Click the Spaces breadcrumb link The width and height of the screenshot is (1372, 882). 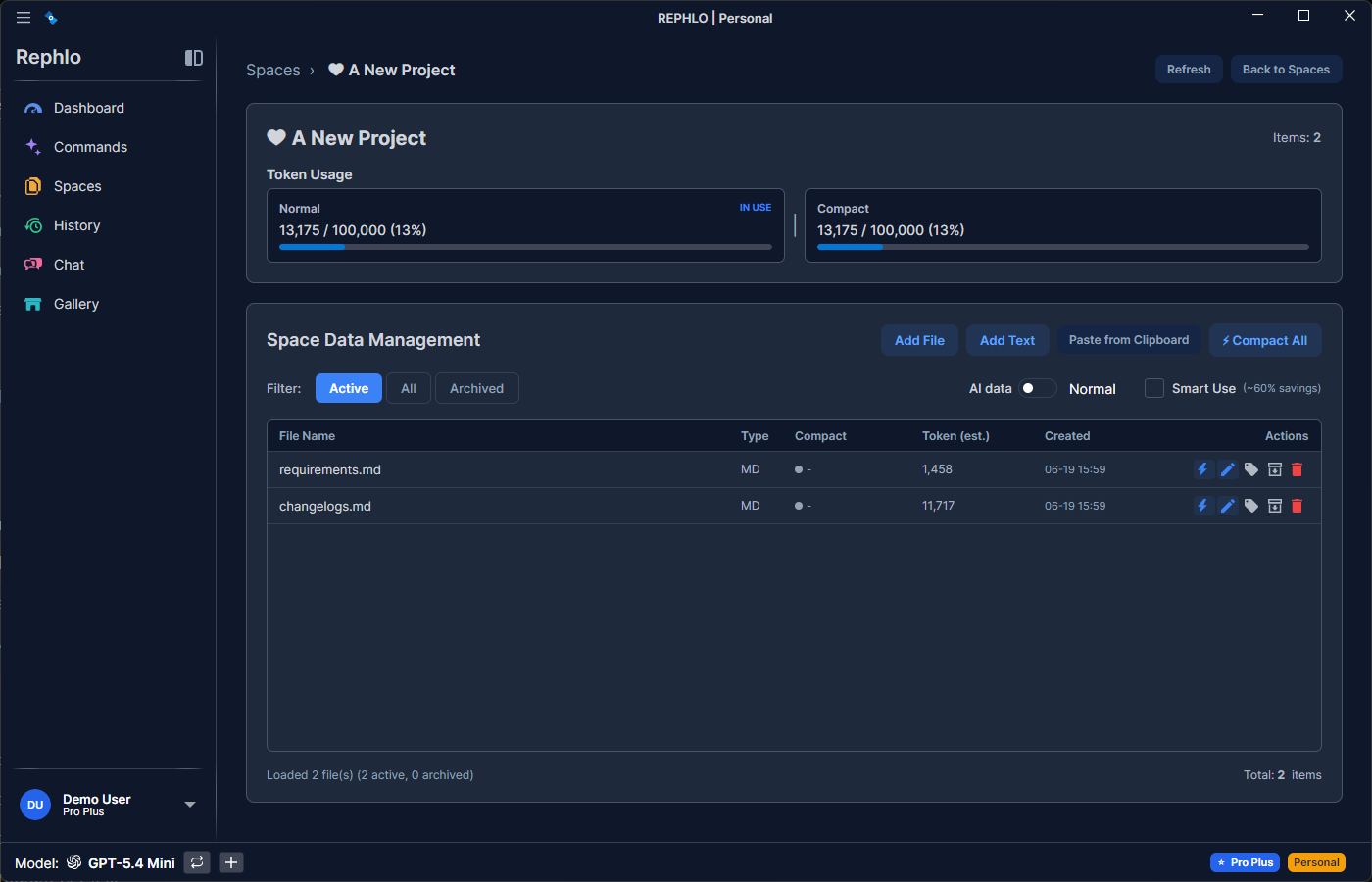tap(273, 70)
